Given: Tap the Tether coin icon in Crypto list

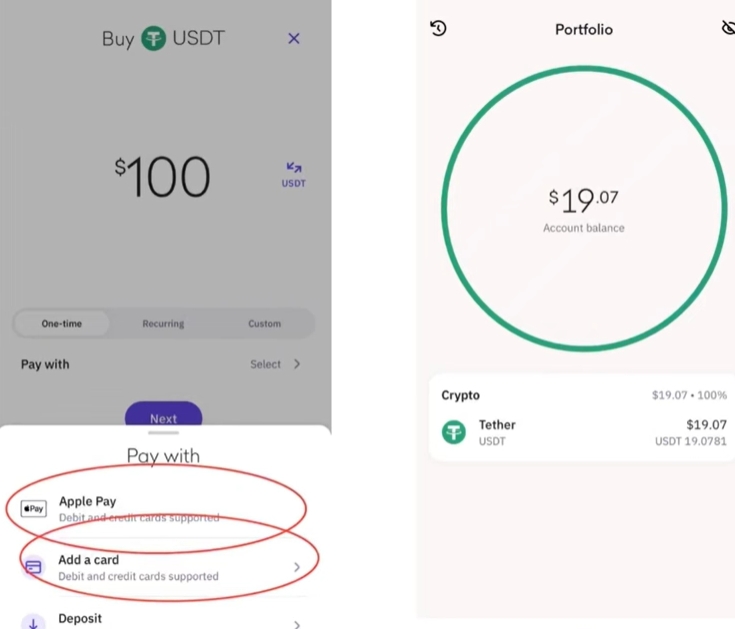Looking at the screenshot, I should click(x=454, y=432).
